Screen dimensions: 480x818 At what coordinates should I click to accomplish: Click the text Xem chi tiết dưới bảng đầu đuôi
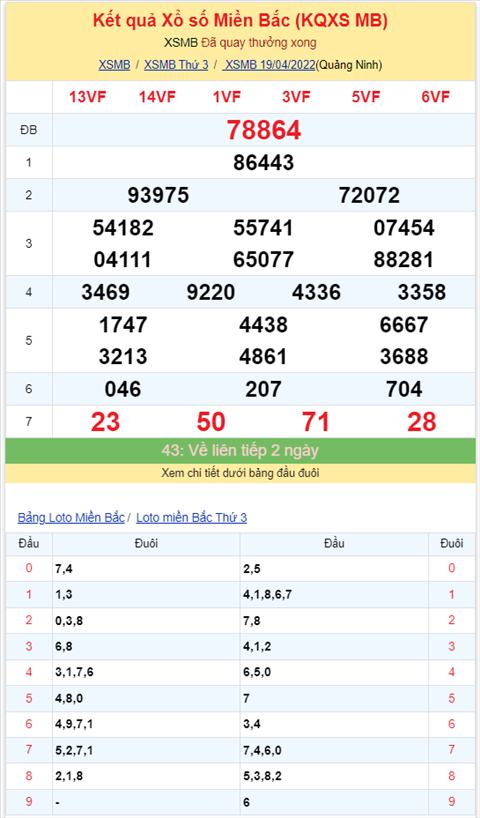tap(241, 474)
